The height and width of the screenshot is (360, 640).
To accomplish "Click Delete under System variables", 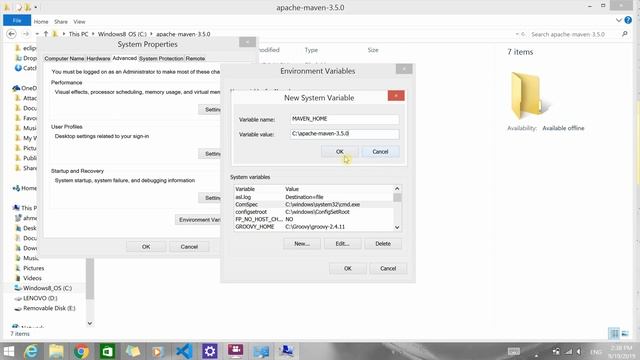I will pyautogui.click(x=383, y=244).
